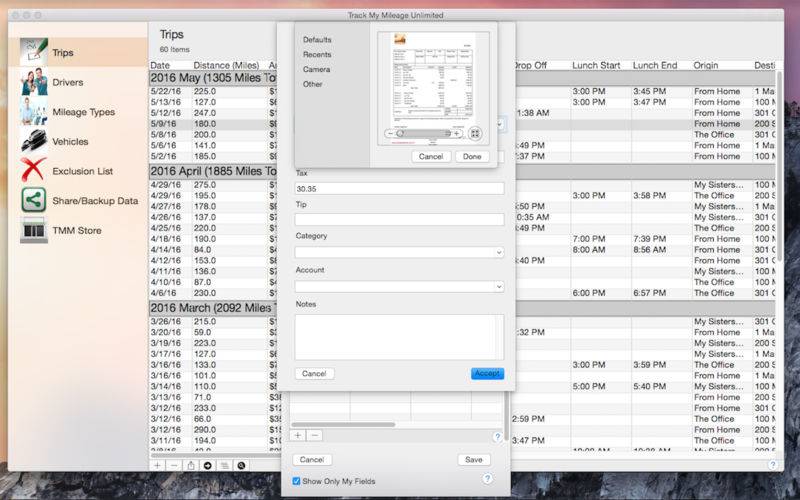Click the Lunch End column header
Viewport: 800px width, 500px height.
pyautogui.click(x=655, y=65)
